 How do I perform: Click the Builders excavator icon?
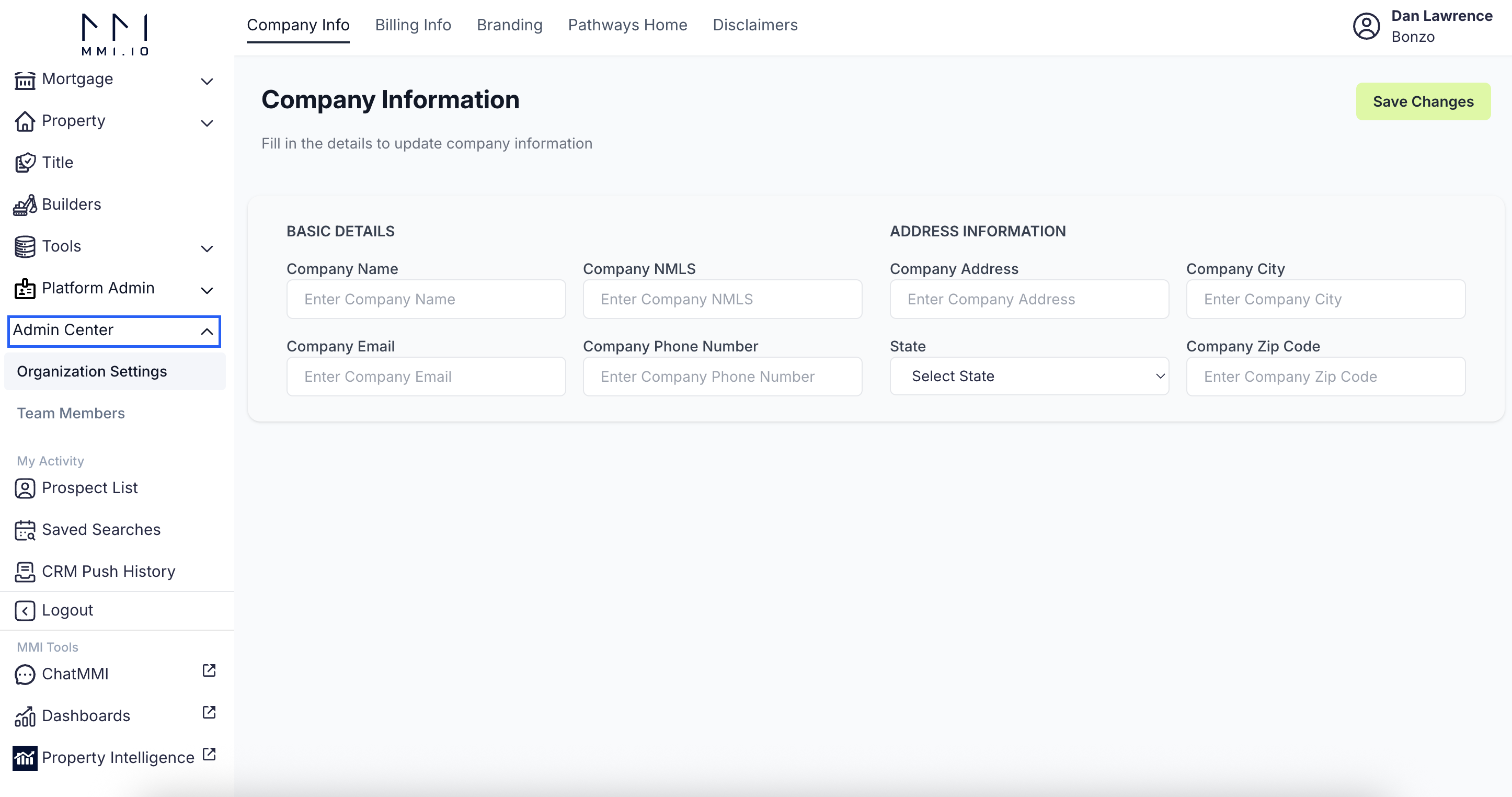(x=25, y=205)
